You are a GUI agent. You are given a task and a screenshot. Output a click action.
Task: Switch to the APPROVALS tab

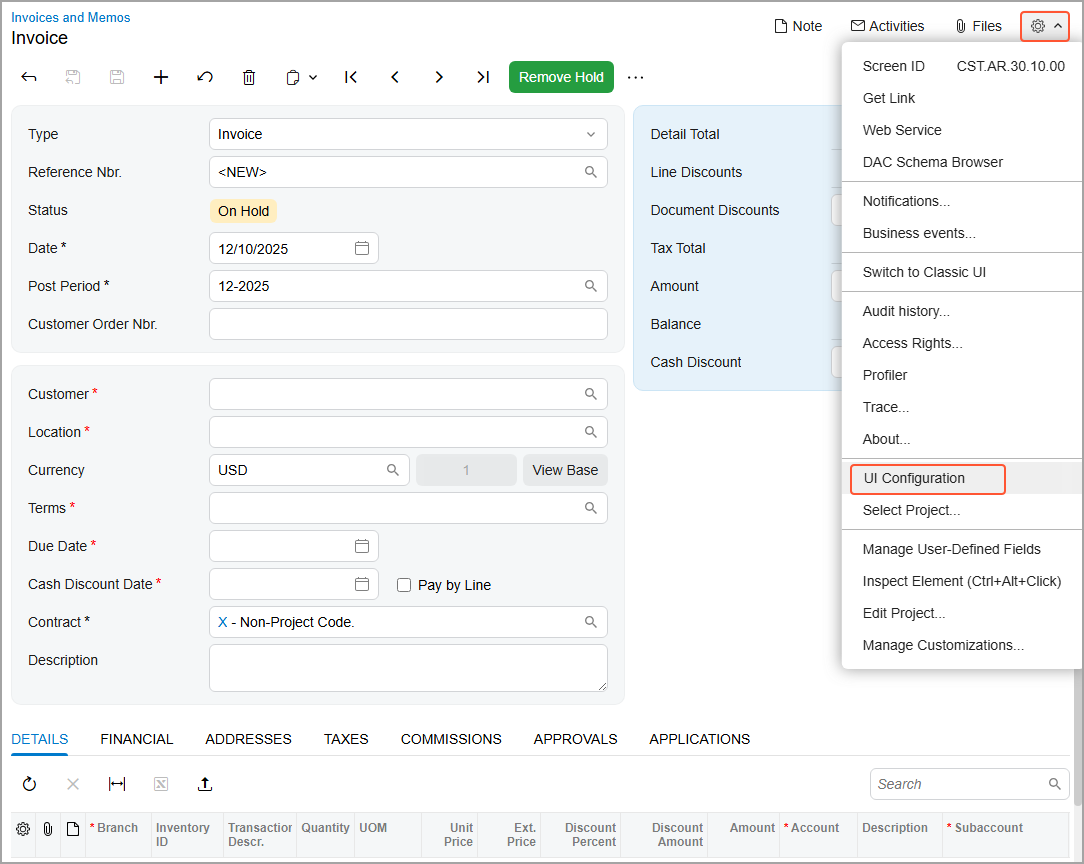coord(575,739)
